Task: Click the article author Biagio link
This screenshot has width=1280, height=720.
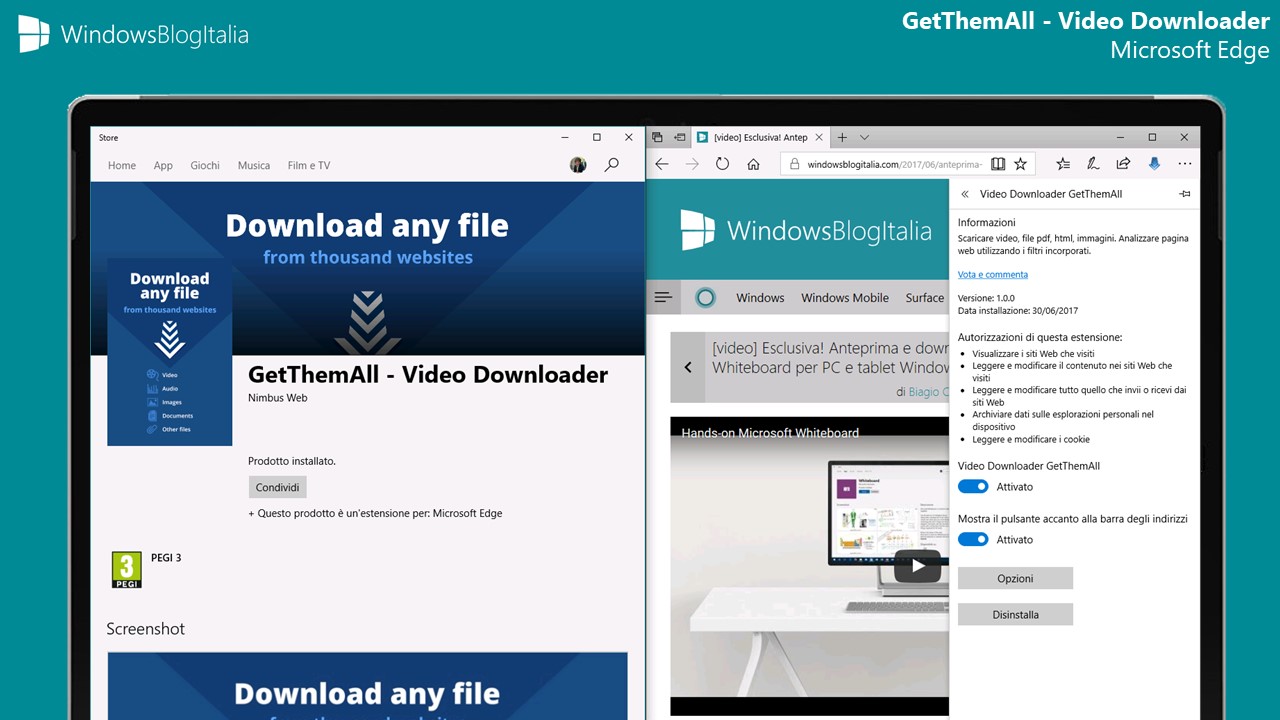Action: pyautogui.click(x=928, y=392)
